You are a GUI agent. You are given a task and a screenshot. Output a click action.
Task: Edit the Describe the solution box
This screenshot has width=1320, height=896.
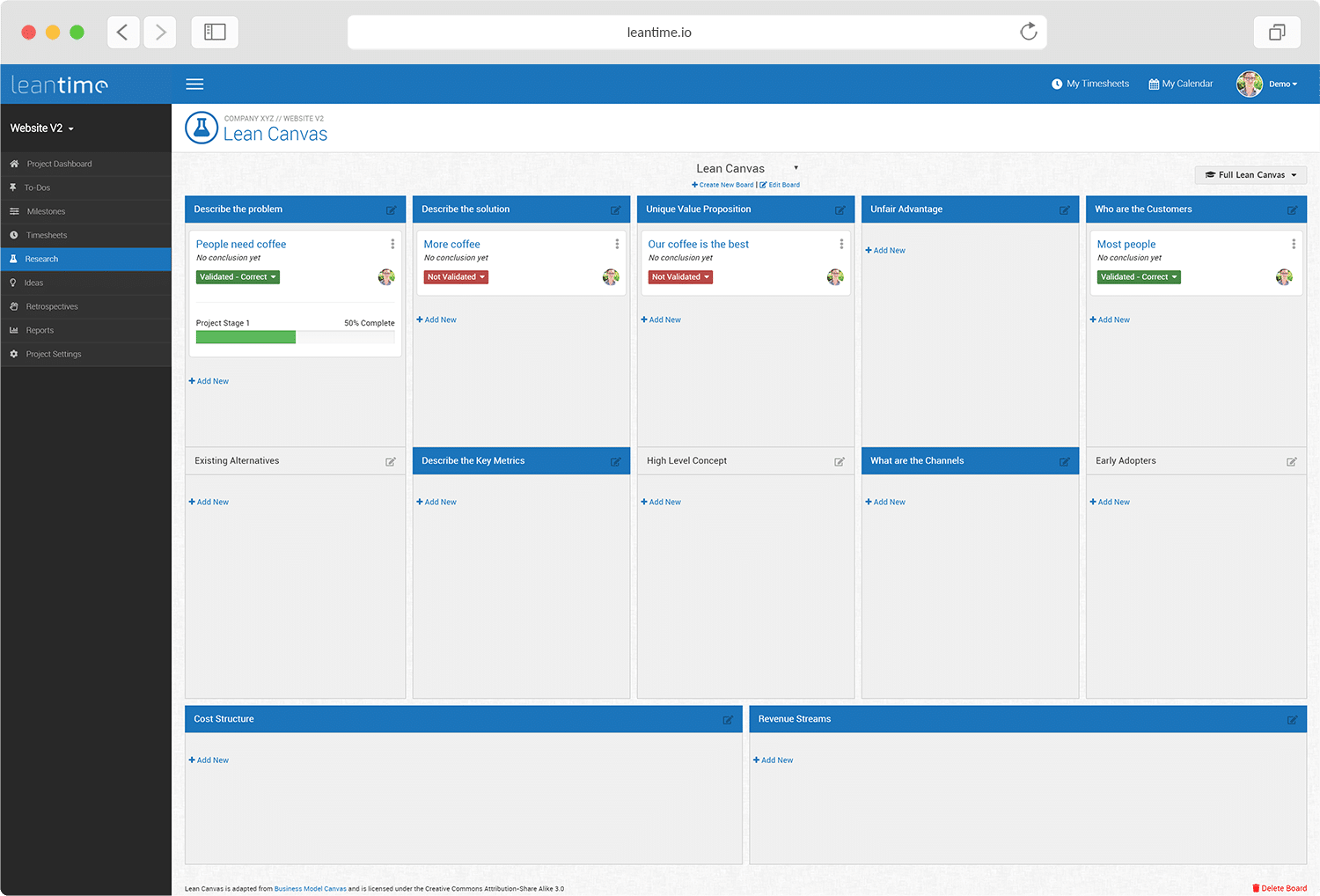(616, 210)
